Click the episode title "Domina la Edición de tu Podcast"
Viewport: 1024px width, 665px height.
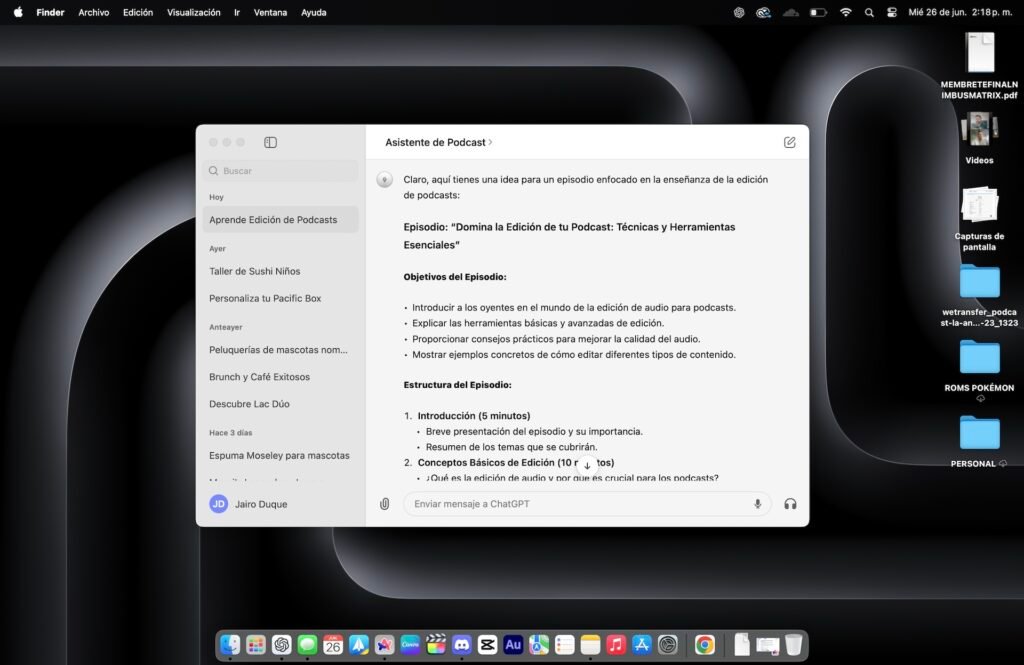[x=569, y=236]
